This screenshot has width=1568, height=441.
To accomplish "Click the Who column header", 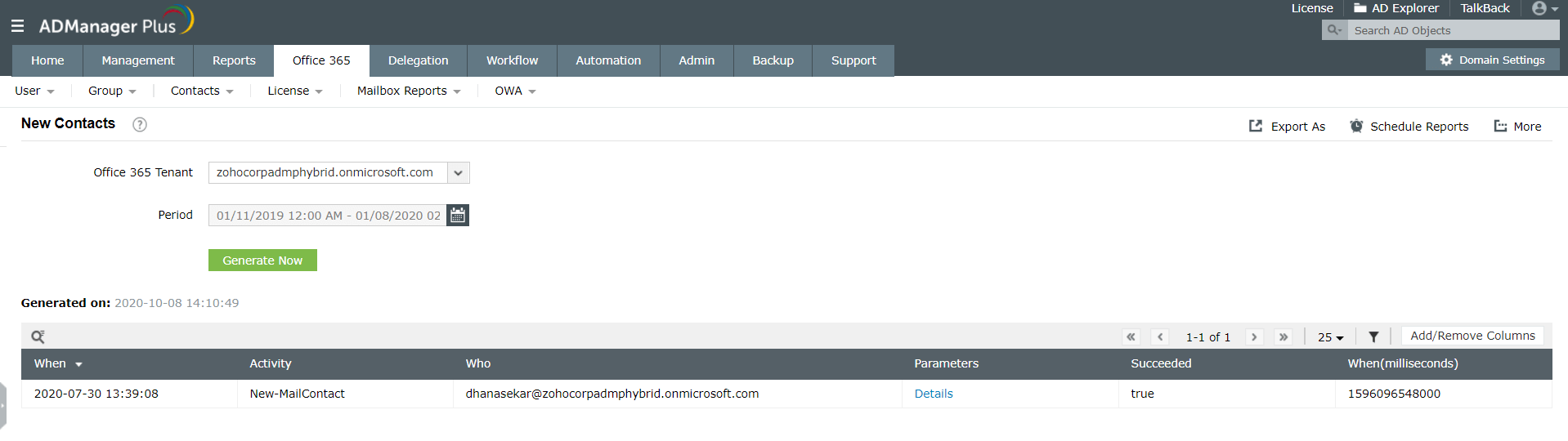I will (478, 363).
